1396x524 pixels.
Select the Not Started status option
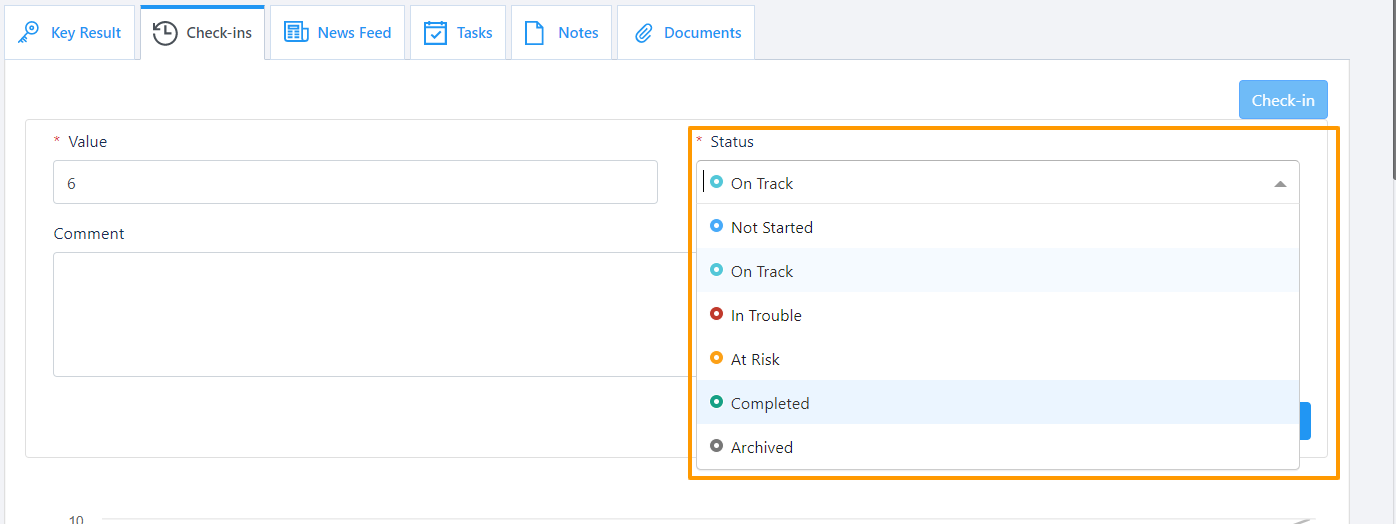[771, 227]
